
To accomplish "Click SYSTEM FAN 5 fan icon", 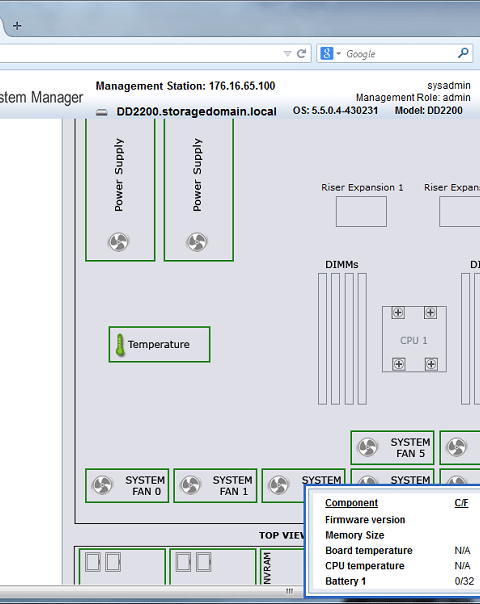I will click(x=368, y=447).
